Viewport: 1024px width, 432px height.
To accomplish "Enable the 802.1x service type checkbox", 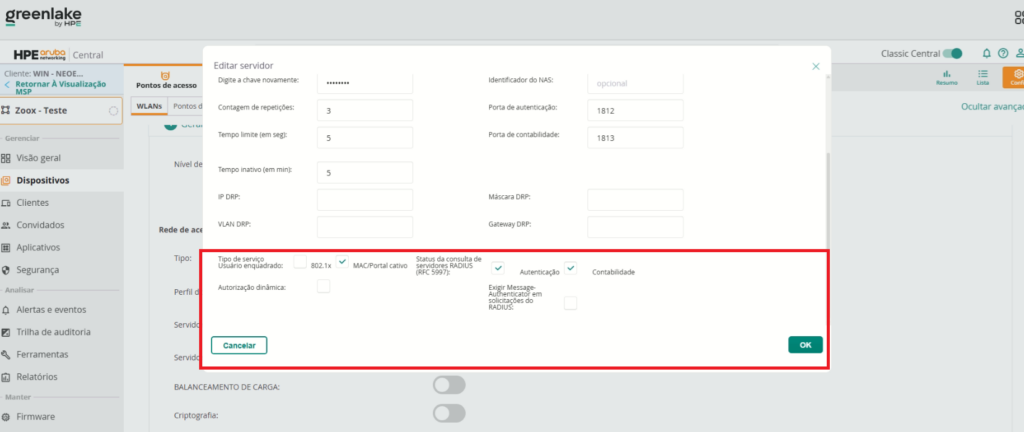I will [x=300, y=262].
